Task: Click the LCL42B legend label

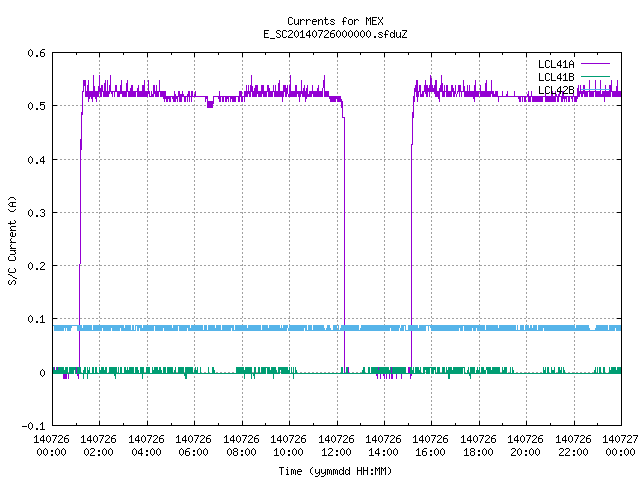Action: click(x=556, y=90)
